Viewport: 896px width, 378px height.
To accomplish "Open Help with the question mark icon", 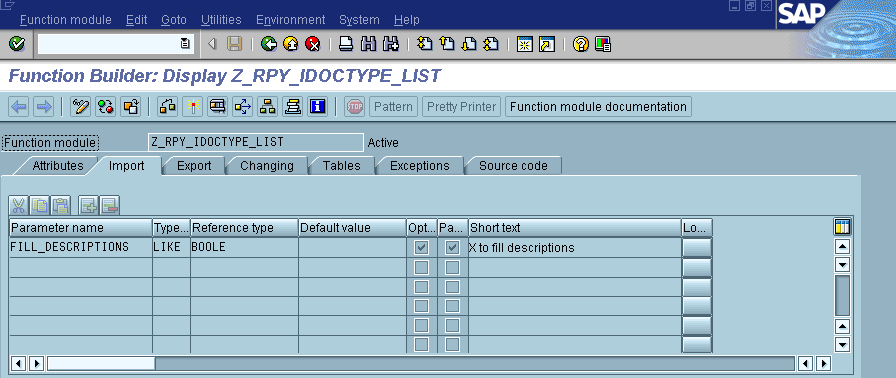I will [x=581, y=44].
